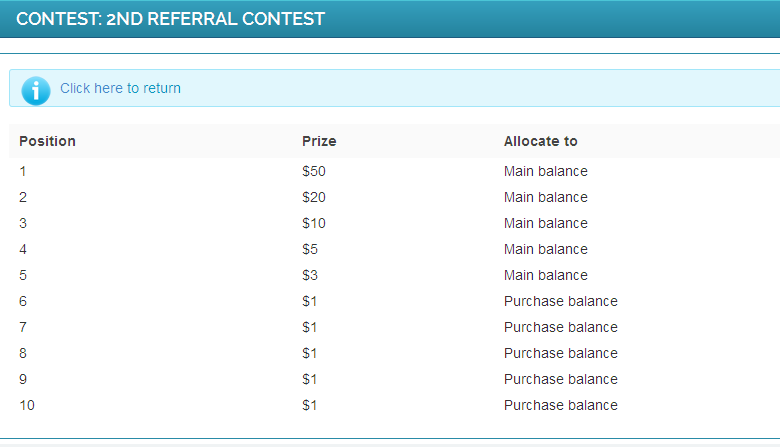
Task: Click Purchase balance in position 10 row
Action: [560, 405]
